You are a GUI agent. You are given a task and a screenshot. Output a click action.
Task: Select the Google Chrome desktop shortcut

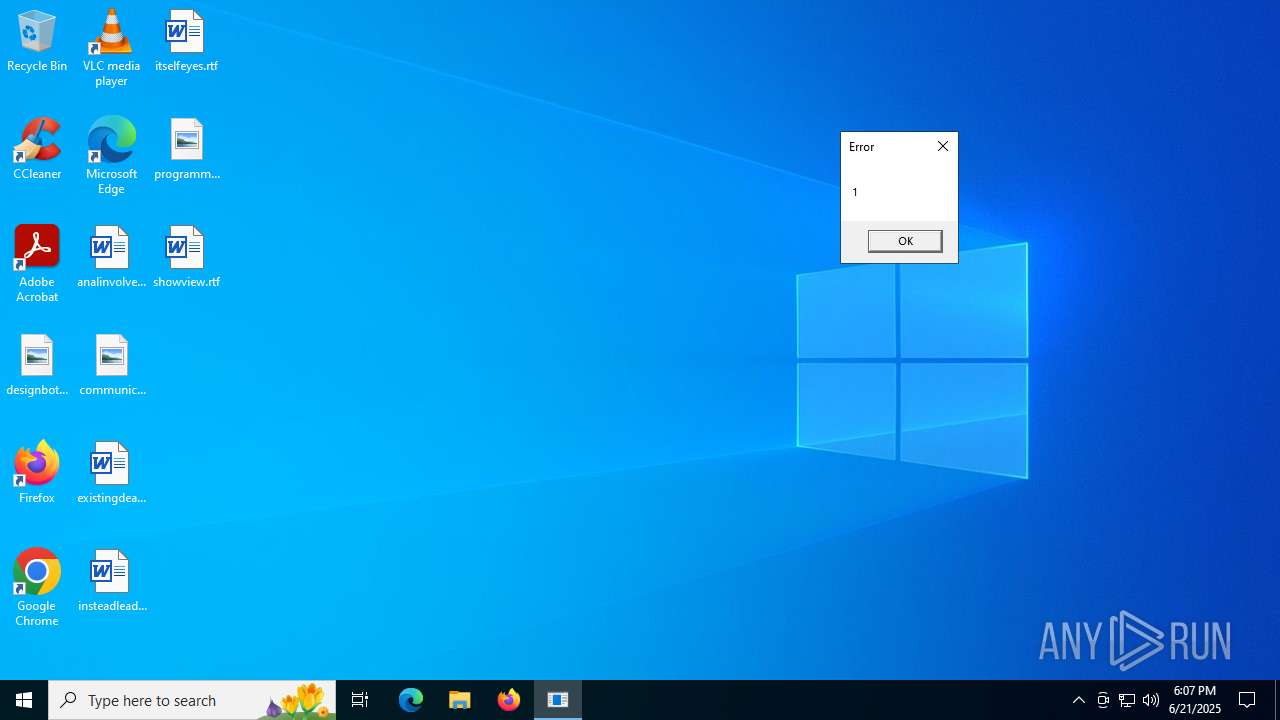pos(37,588)
